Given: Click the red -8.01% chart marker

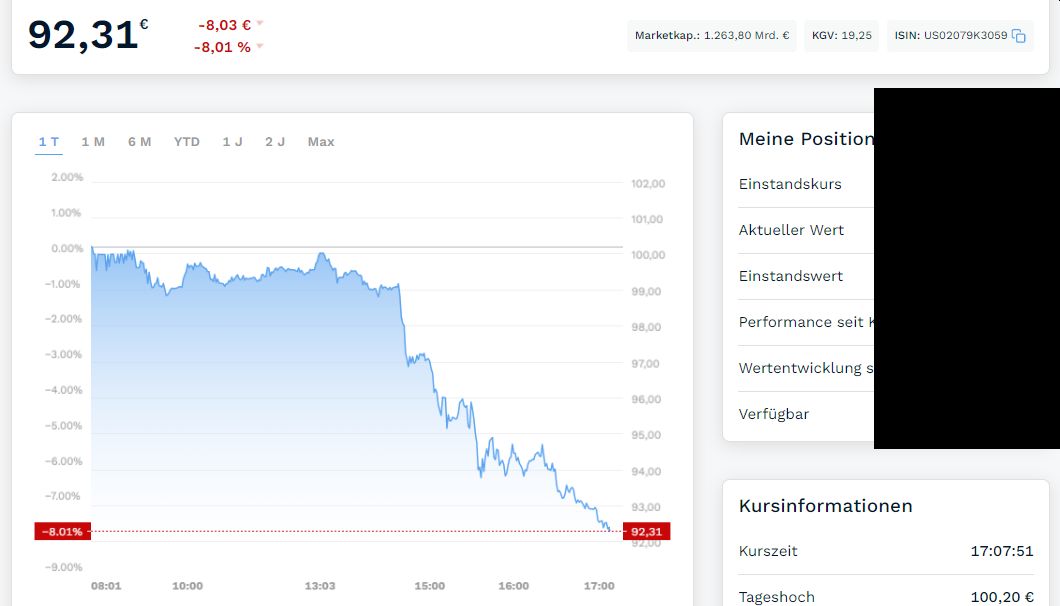Looking at the screenshot, I should 62,532.
